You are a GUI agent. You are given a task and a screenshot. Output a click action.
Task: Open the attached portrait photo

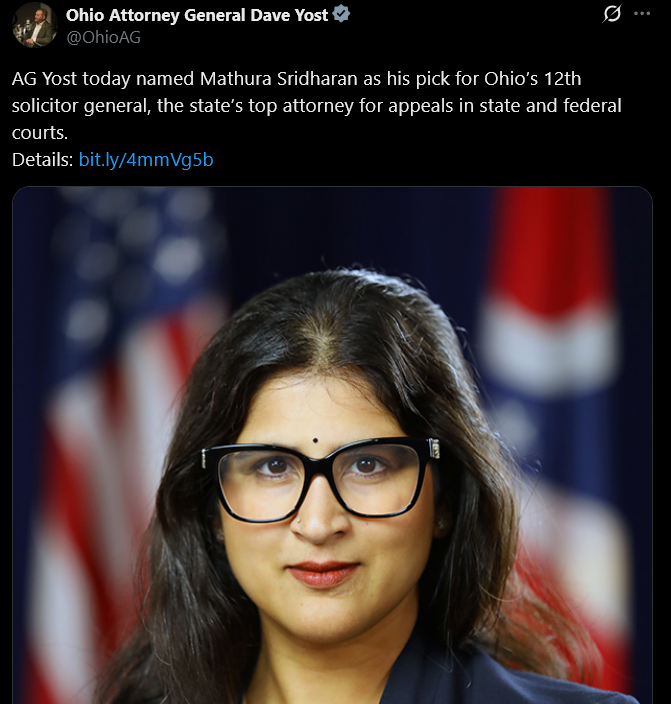[x=332, y=445]
